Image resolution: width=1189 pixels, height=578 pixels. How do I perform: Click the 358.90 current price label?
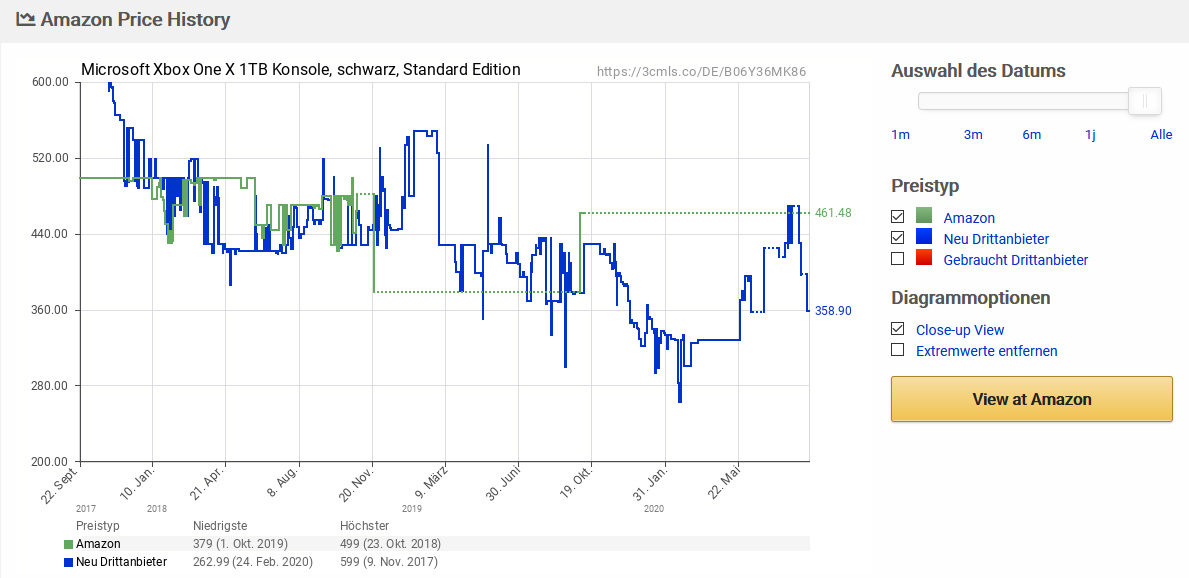[833, 310]
